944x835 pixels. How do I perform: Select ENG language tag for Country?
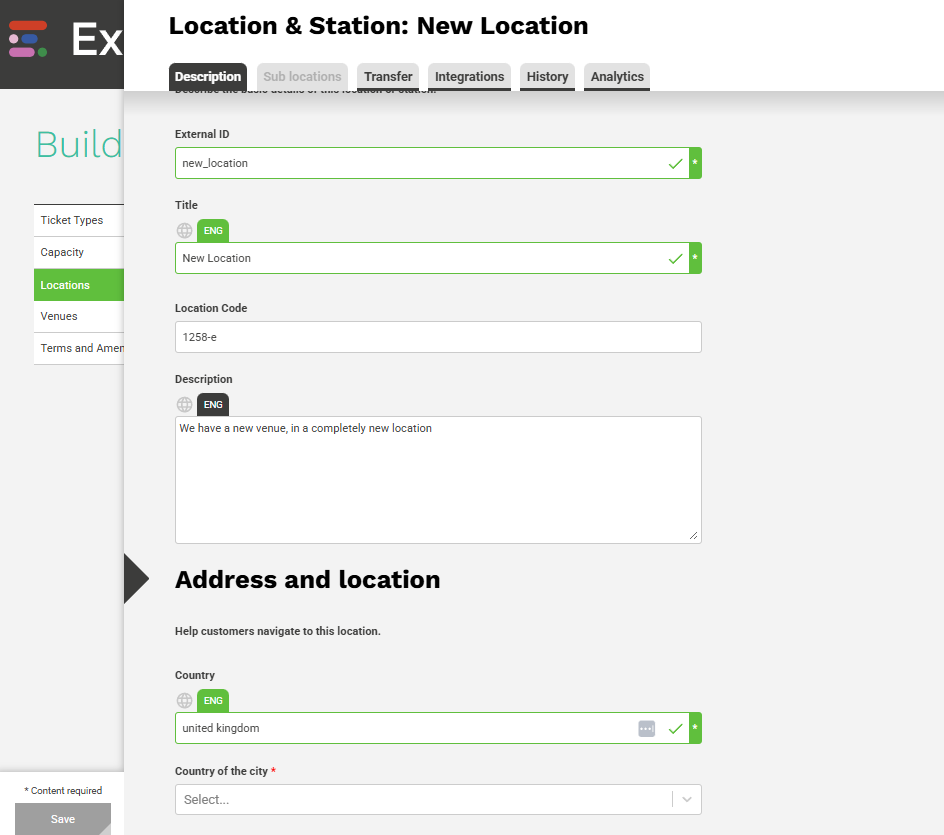(213, 701)
